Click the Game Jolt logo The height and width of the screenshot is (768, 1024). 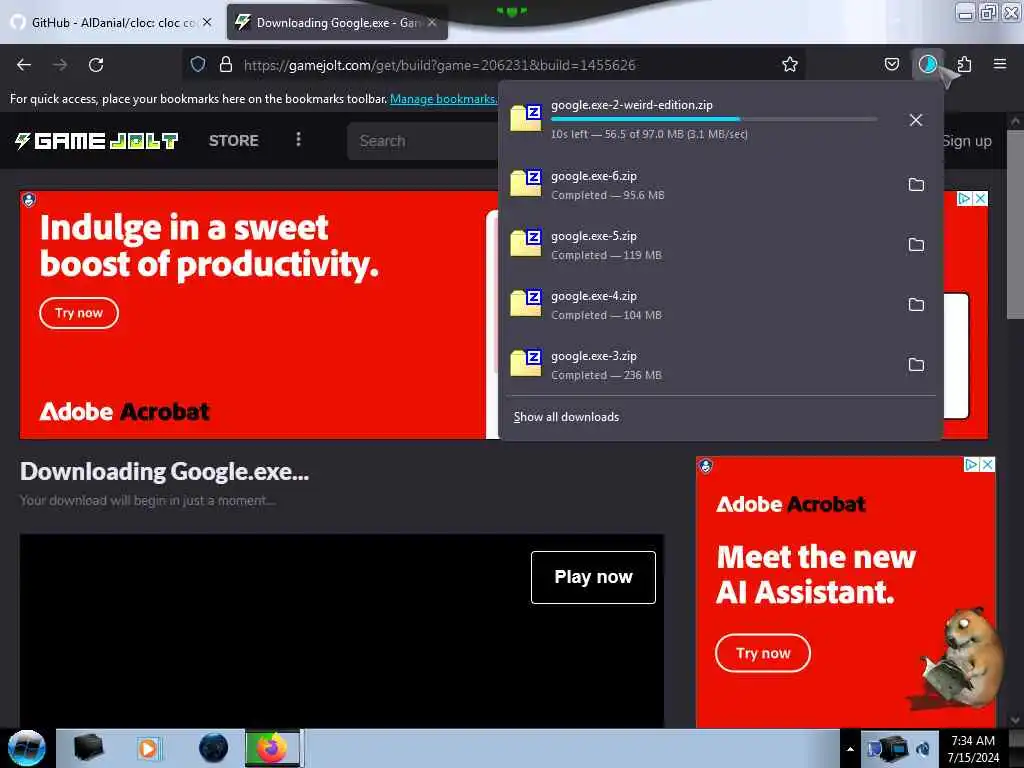(96, 140)
